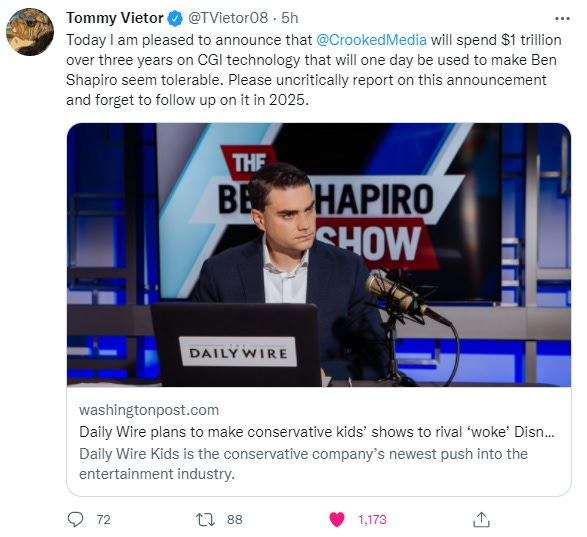
Task: Open the three-dot more options menu
Action: (562, 18)
